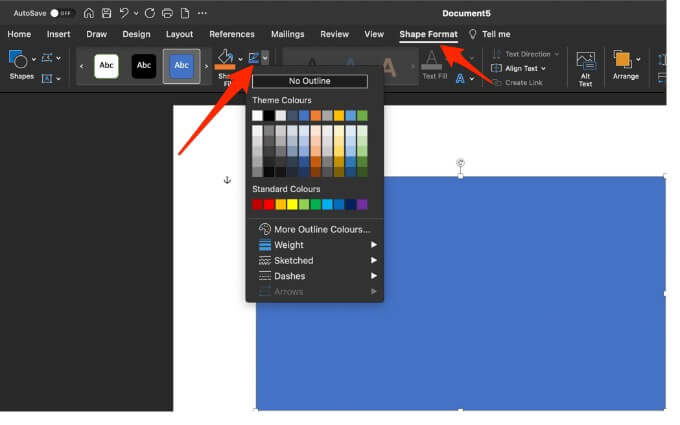
Task: Click the palette icon for more colours
Action: [x=265, y=229]
